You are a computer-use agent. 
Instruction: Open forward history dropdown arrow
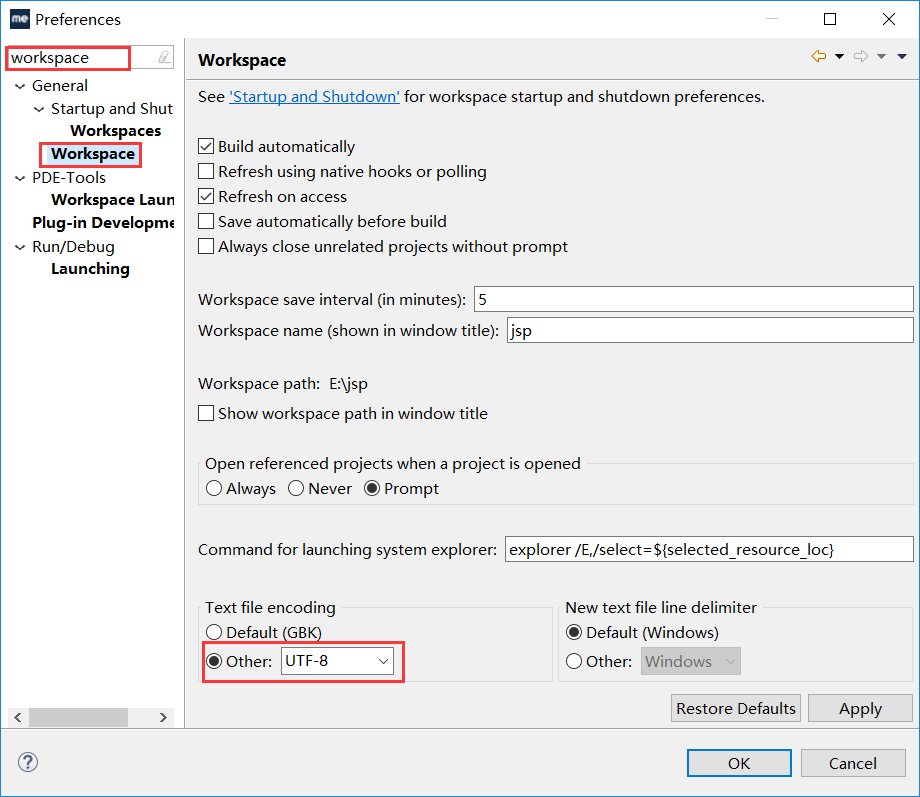pos(881,56)
